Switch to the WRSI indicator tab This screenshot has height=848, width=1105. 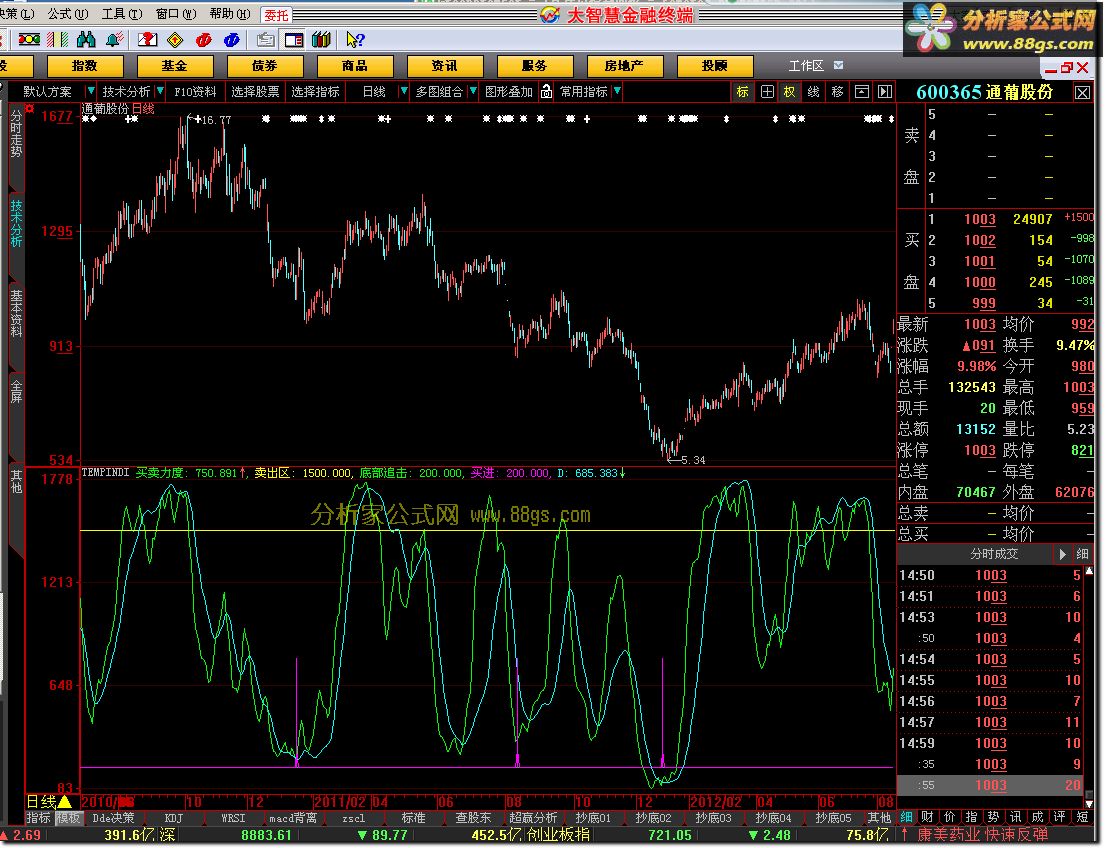pos(233,818)
